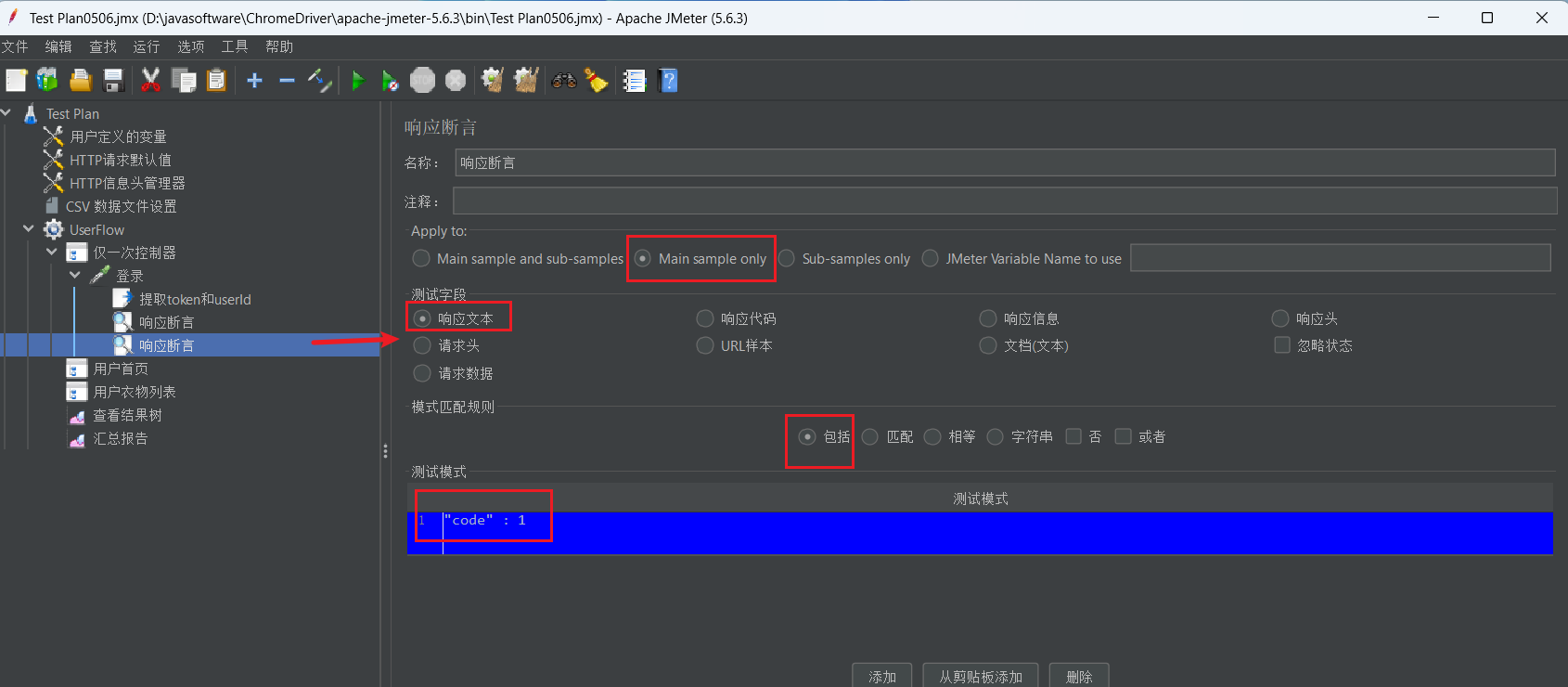Click Start no pauses icon
Image resolution: width=1568 pixels, height=687 pixels.
click(390, 81)
